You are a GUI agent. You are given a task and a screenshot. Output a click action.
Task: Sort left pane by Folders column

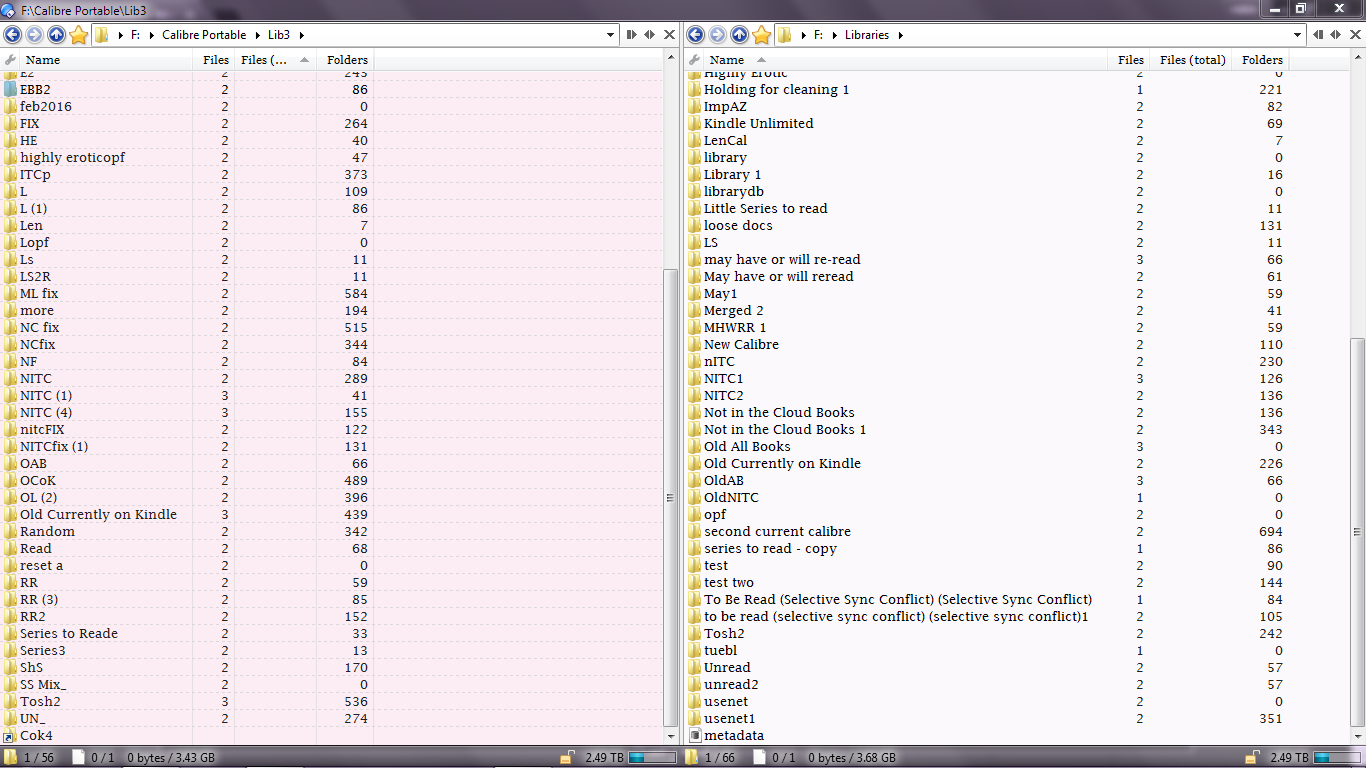pos(346,60)
